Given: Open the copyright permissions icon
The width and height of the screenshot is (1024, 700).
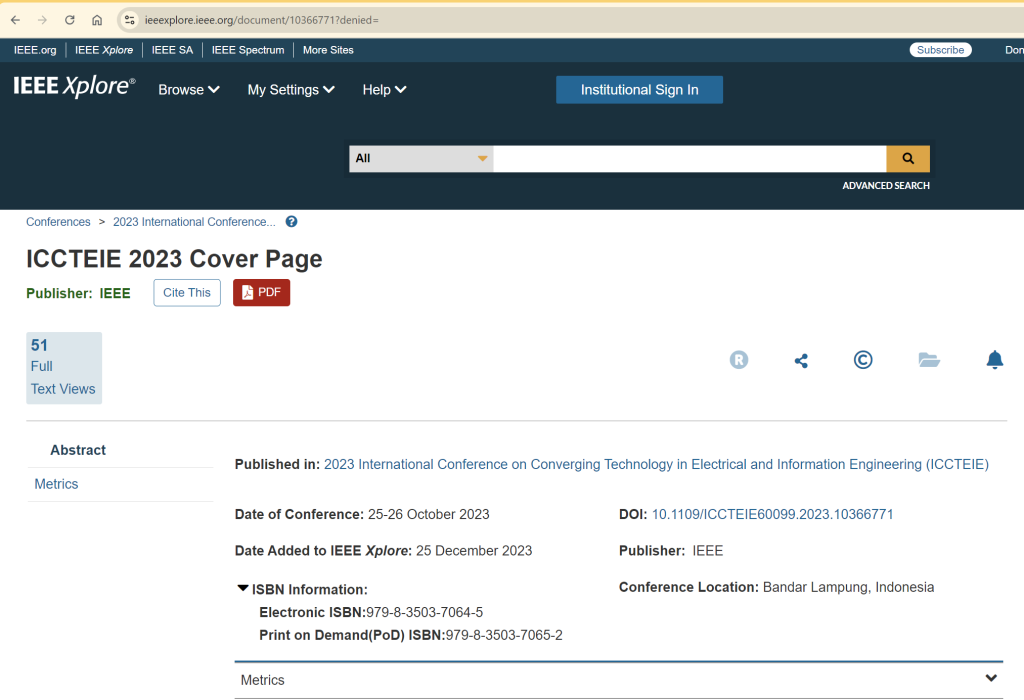Looking at the screenshot, I should 863,360.
